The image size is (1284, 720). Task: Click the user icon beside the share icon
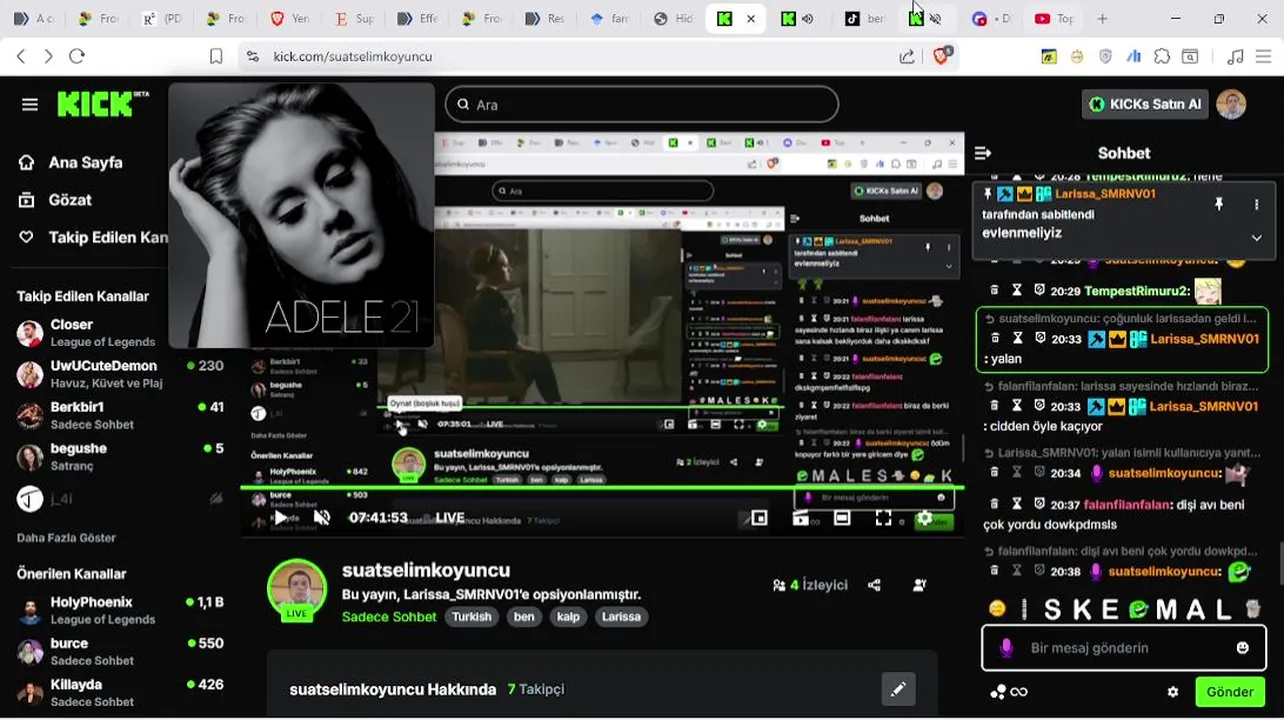tap(920, 585)
